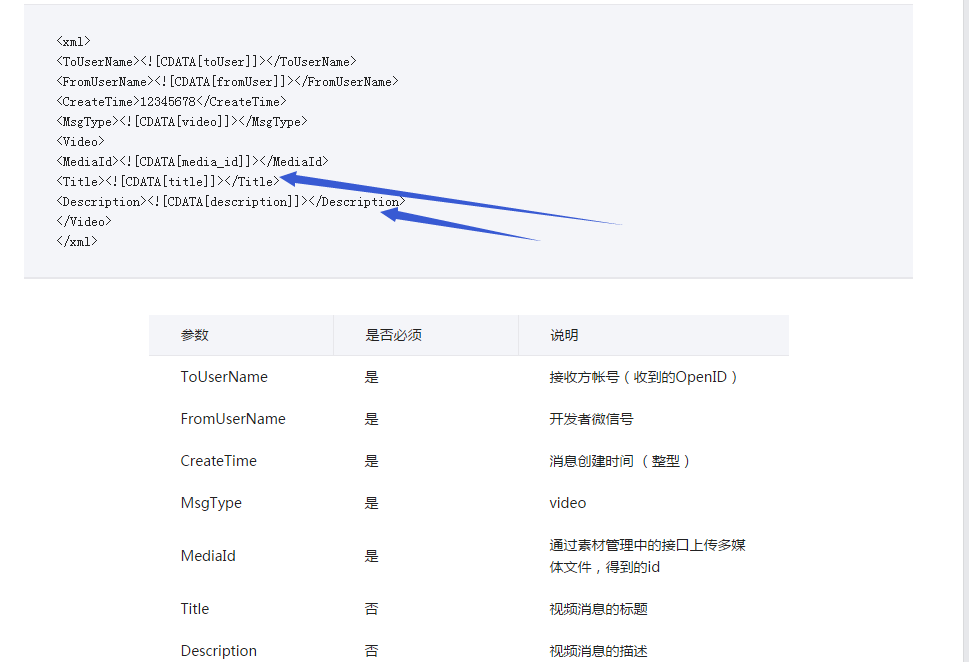Screen dimensions: 969x662
Task: Click the MsgType video CDATA line
Action: tap(182, 122)
